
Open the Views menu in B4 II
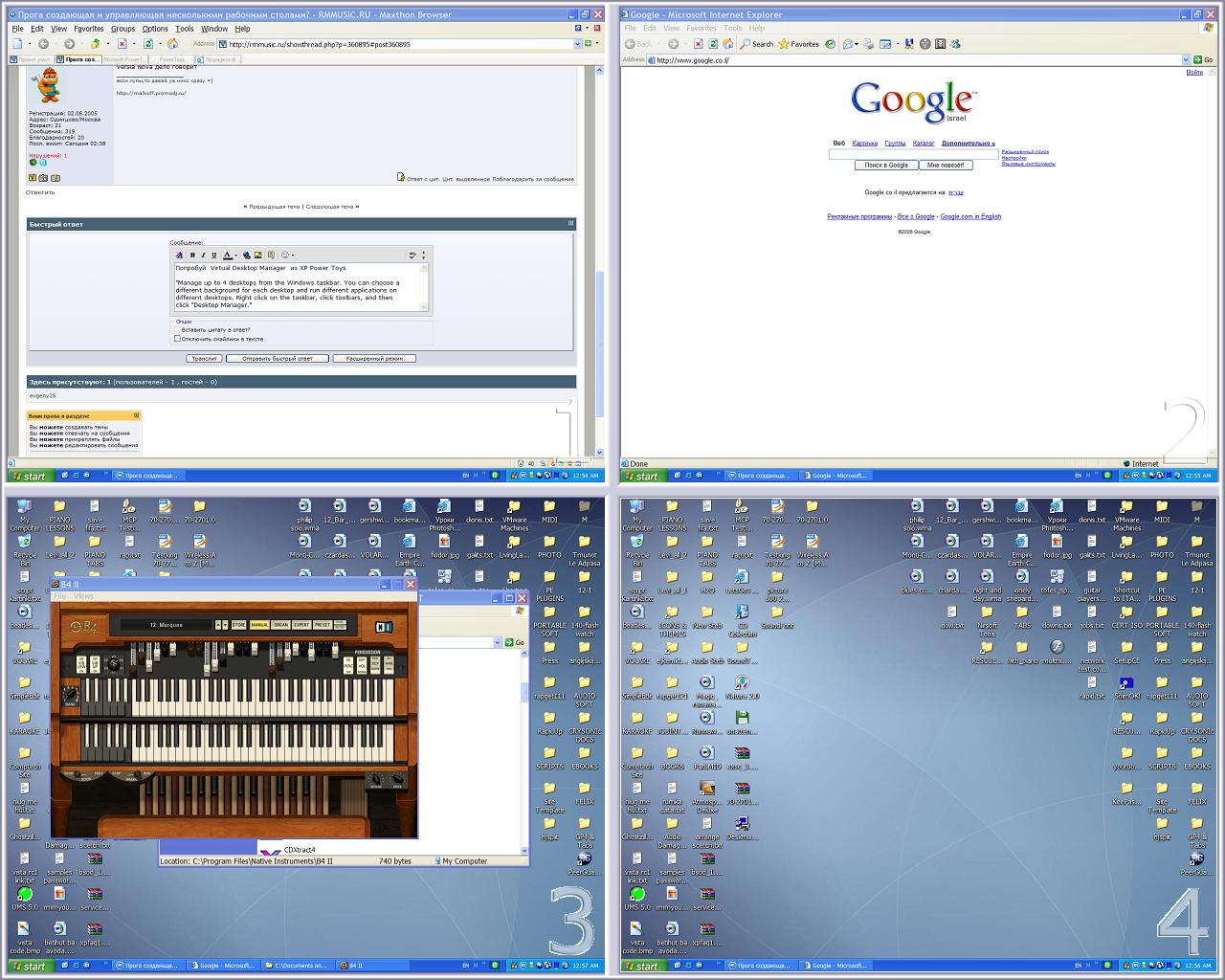[84, 596]
